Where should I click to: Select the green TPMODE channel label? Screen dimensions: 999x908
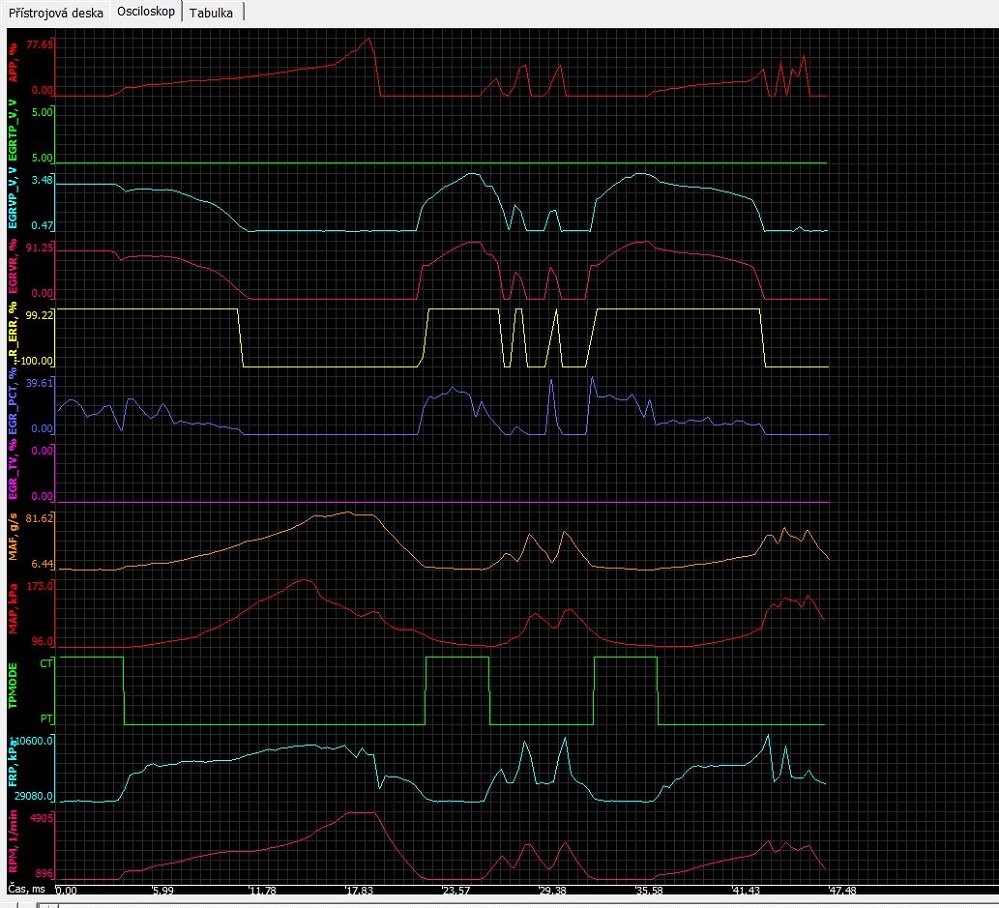tap(12, 690)
